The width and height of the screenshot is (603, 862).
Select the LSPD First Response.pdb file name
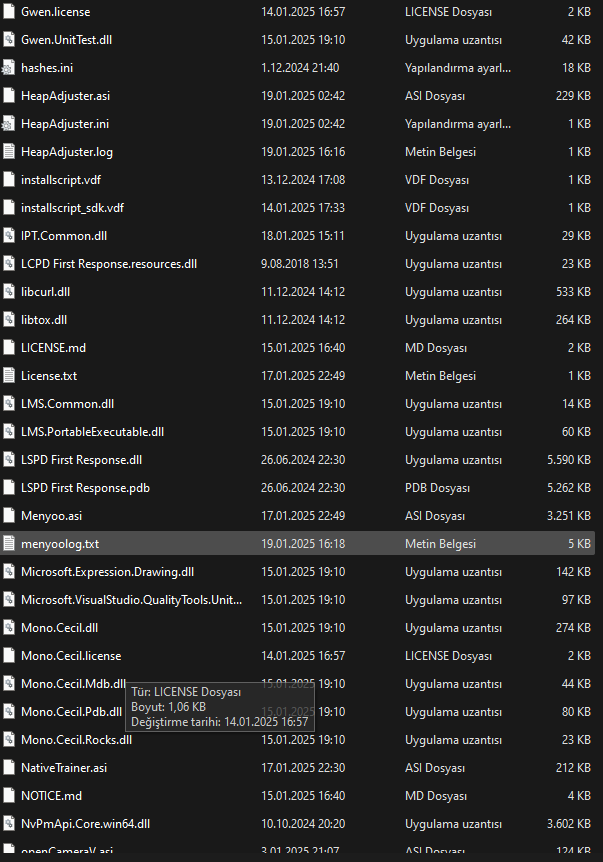tap(85, 488)
